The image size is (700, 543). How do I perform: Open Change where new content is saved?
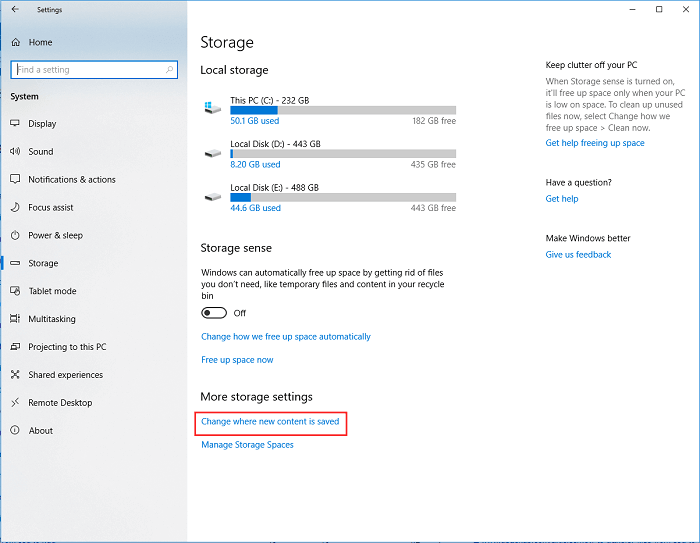[270, 422]
